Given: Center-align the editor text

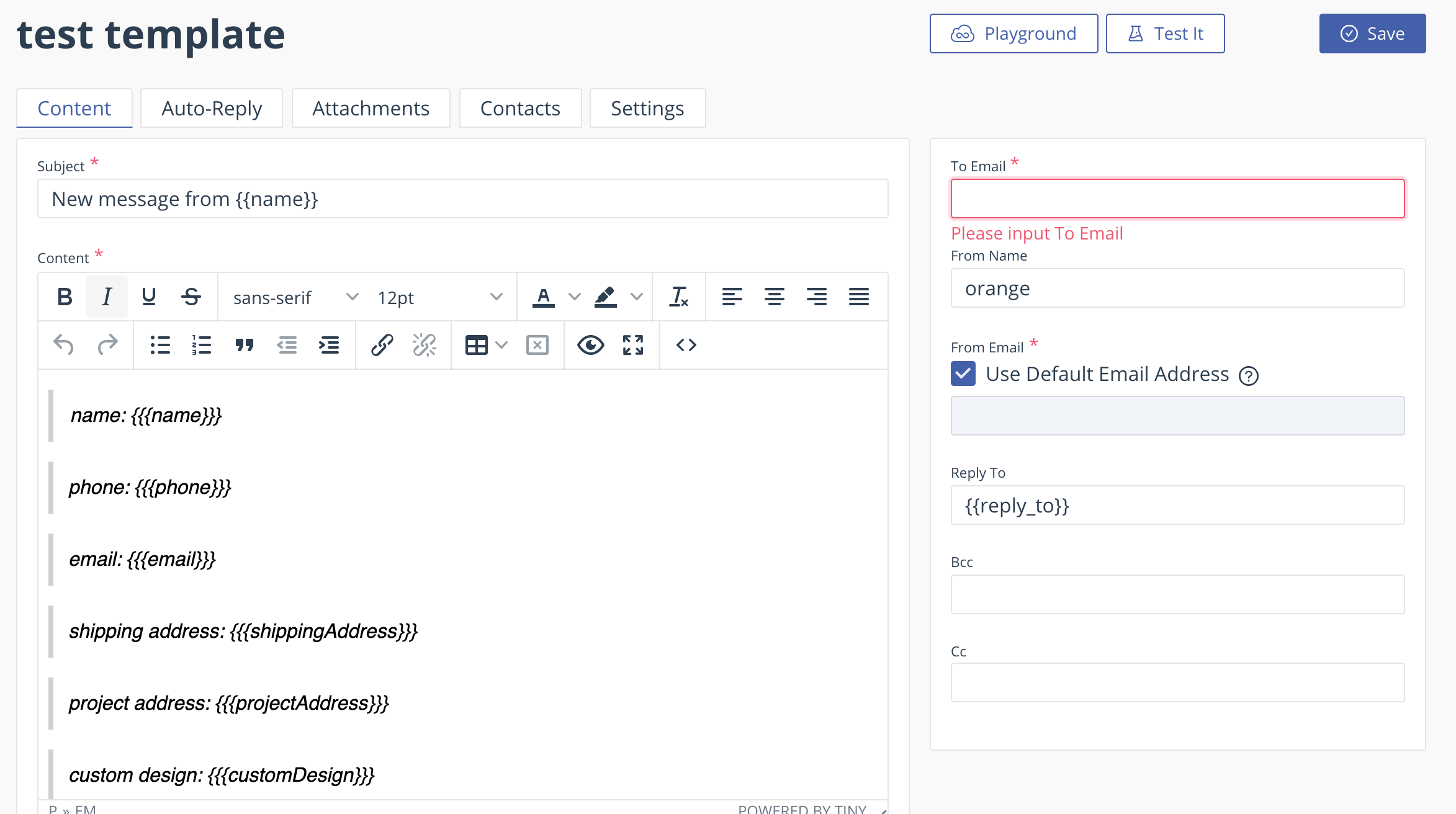Looking at the screenshot, I should point(774,297).
